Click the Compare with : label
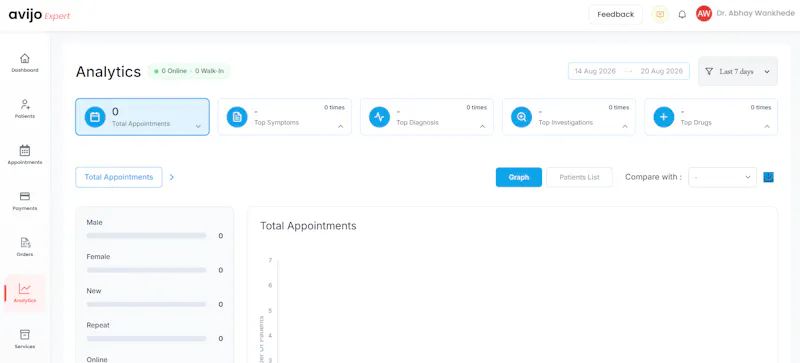Image resolution: width=800 pixels, height=363 pixels. click(x=654, y=177)
